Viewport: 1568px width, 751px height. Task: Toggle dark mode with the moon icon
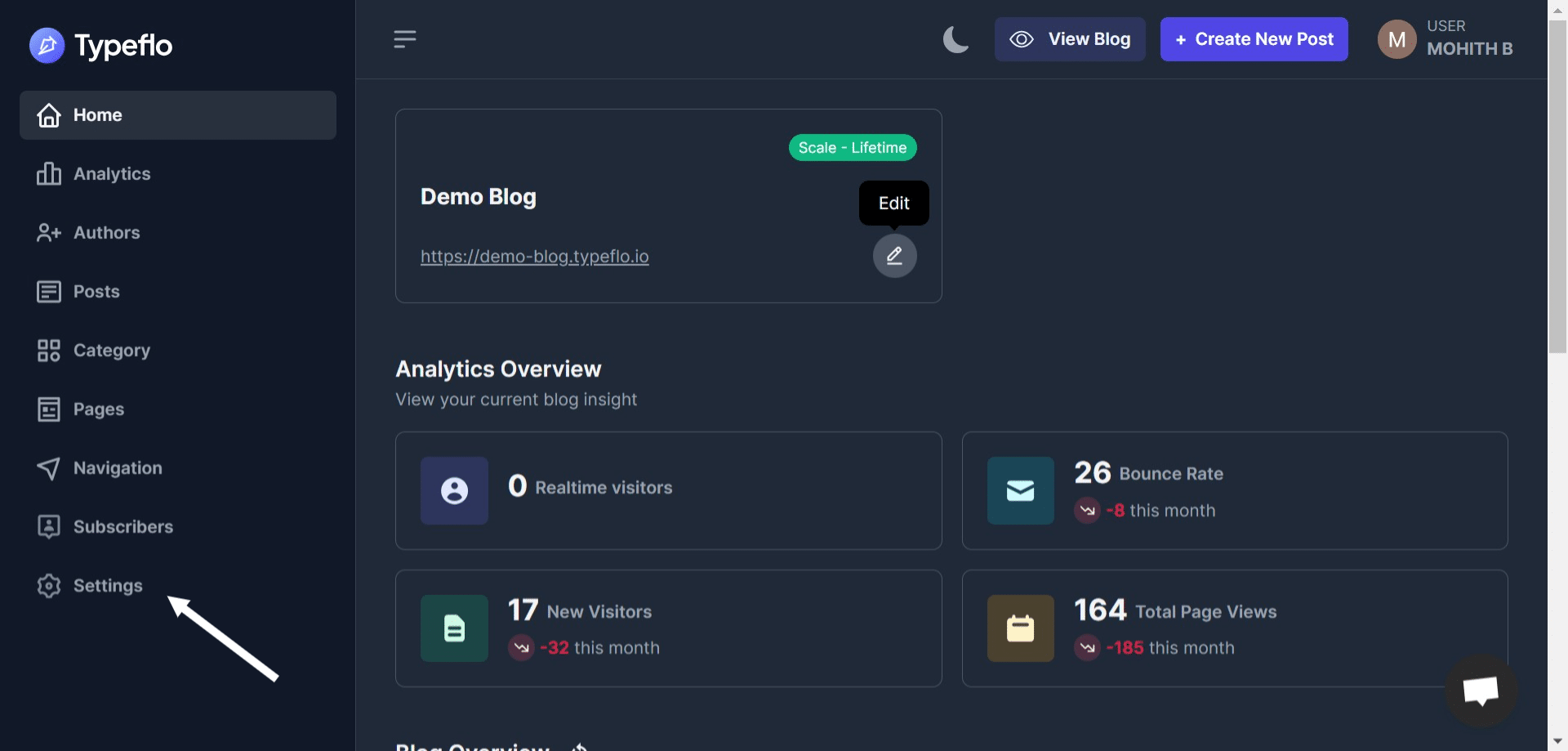tap(955, 38)
